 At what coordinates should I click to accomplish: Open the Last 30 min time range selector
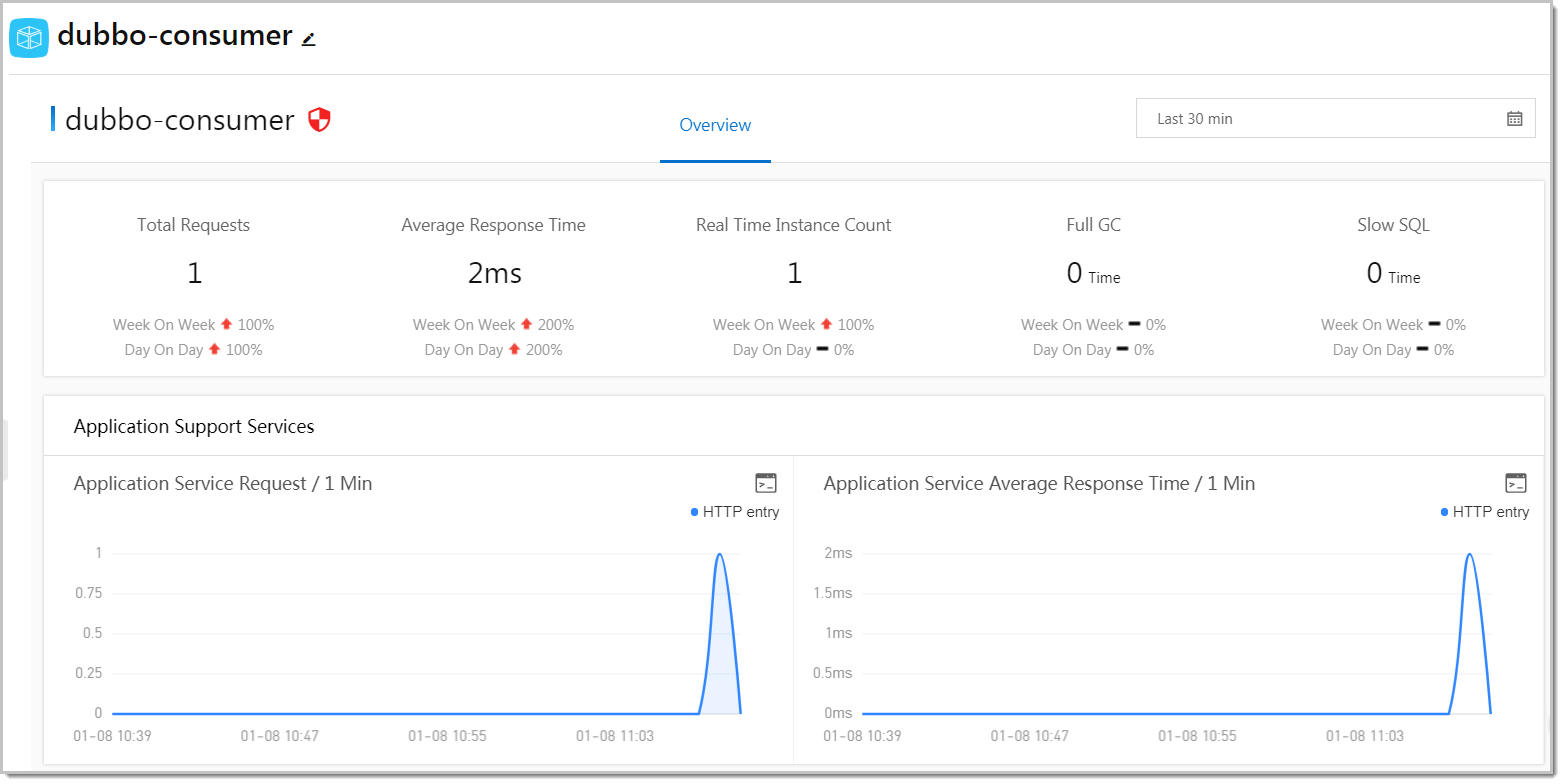click(x=1335, y=118)
